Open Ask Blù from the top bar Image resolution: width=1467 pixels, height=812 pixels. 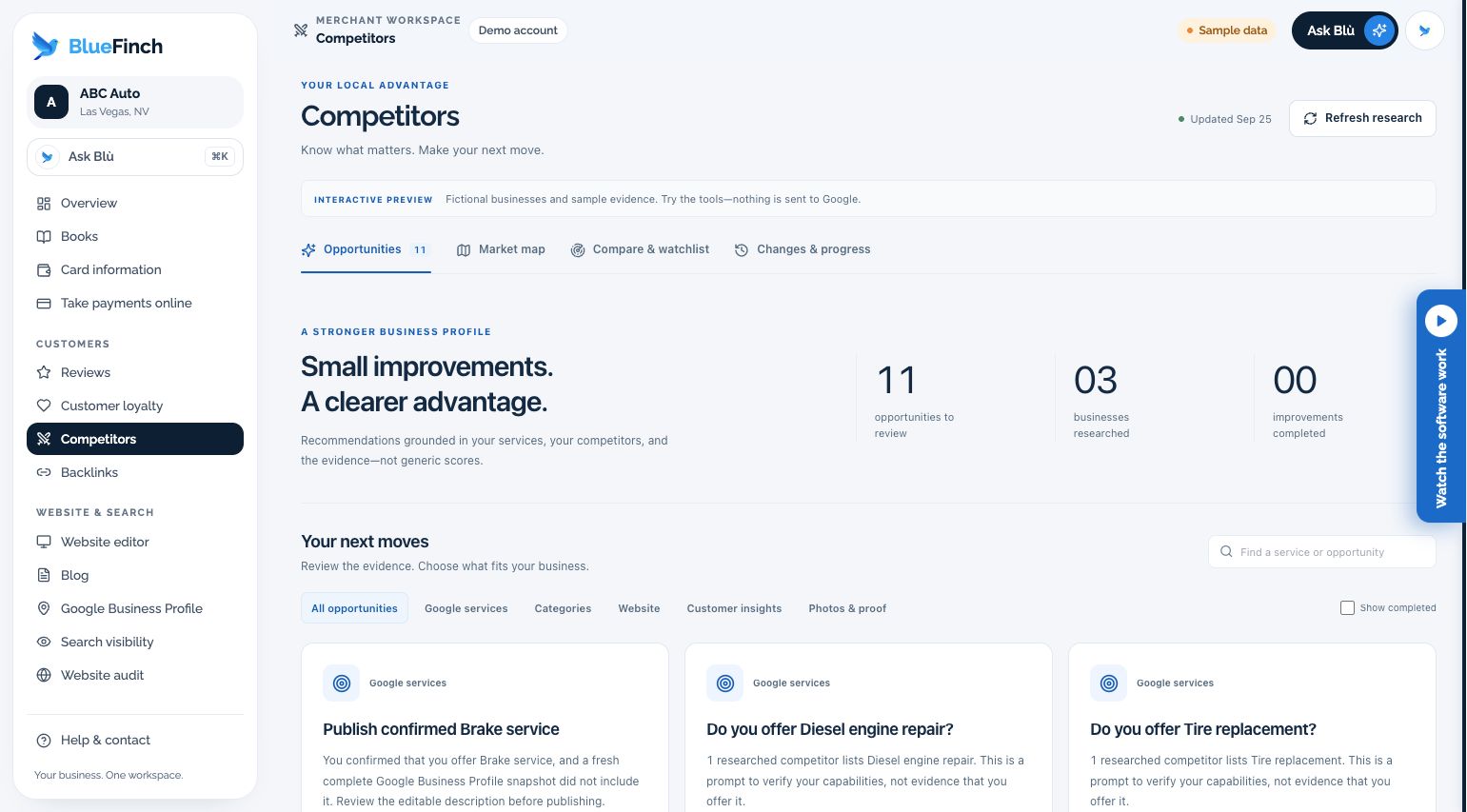point(1344,30)
